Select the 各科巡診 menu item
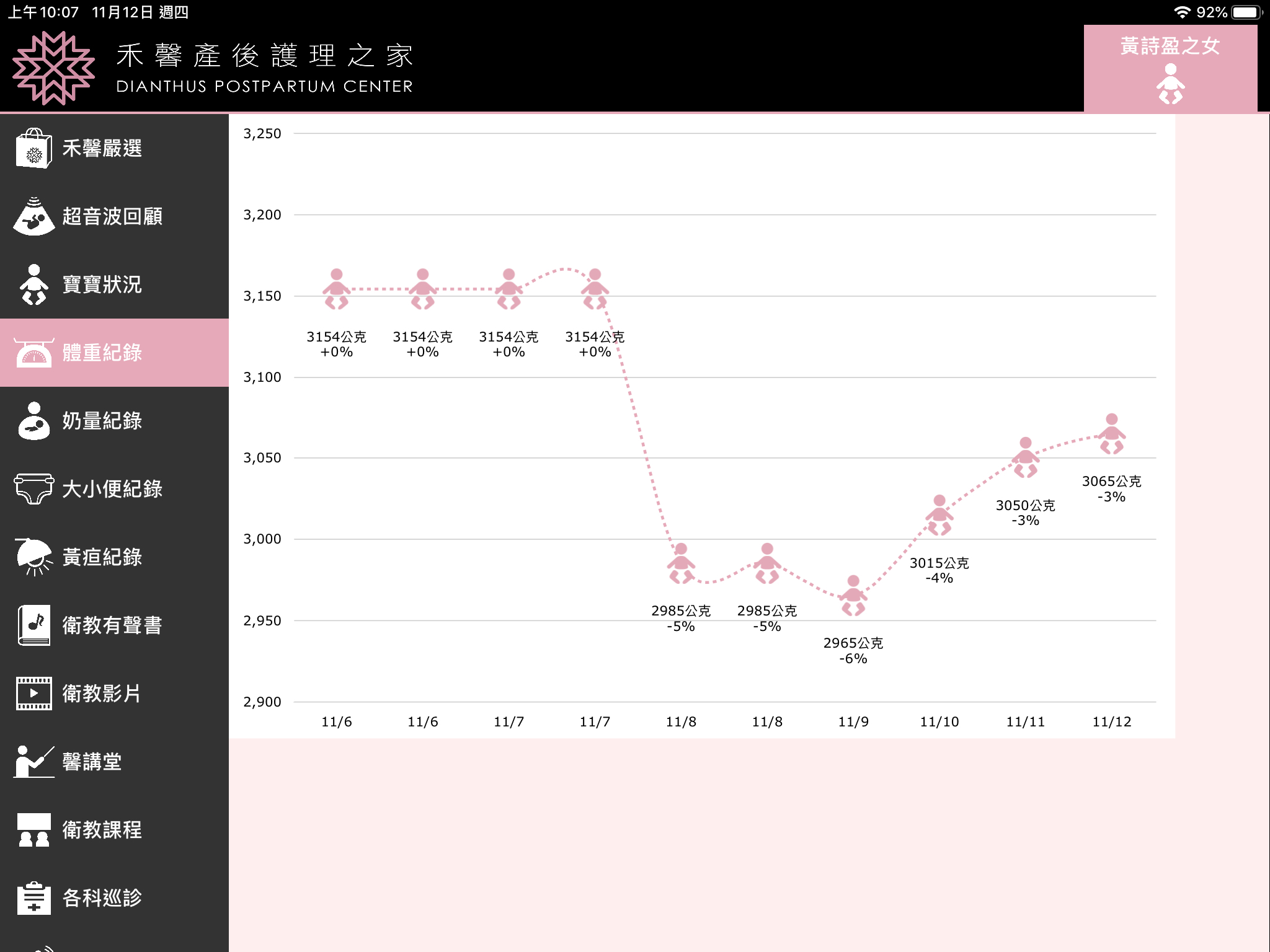Viewport: 1270px width, 952px height. (x=102, y=898)
